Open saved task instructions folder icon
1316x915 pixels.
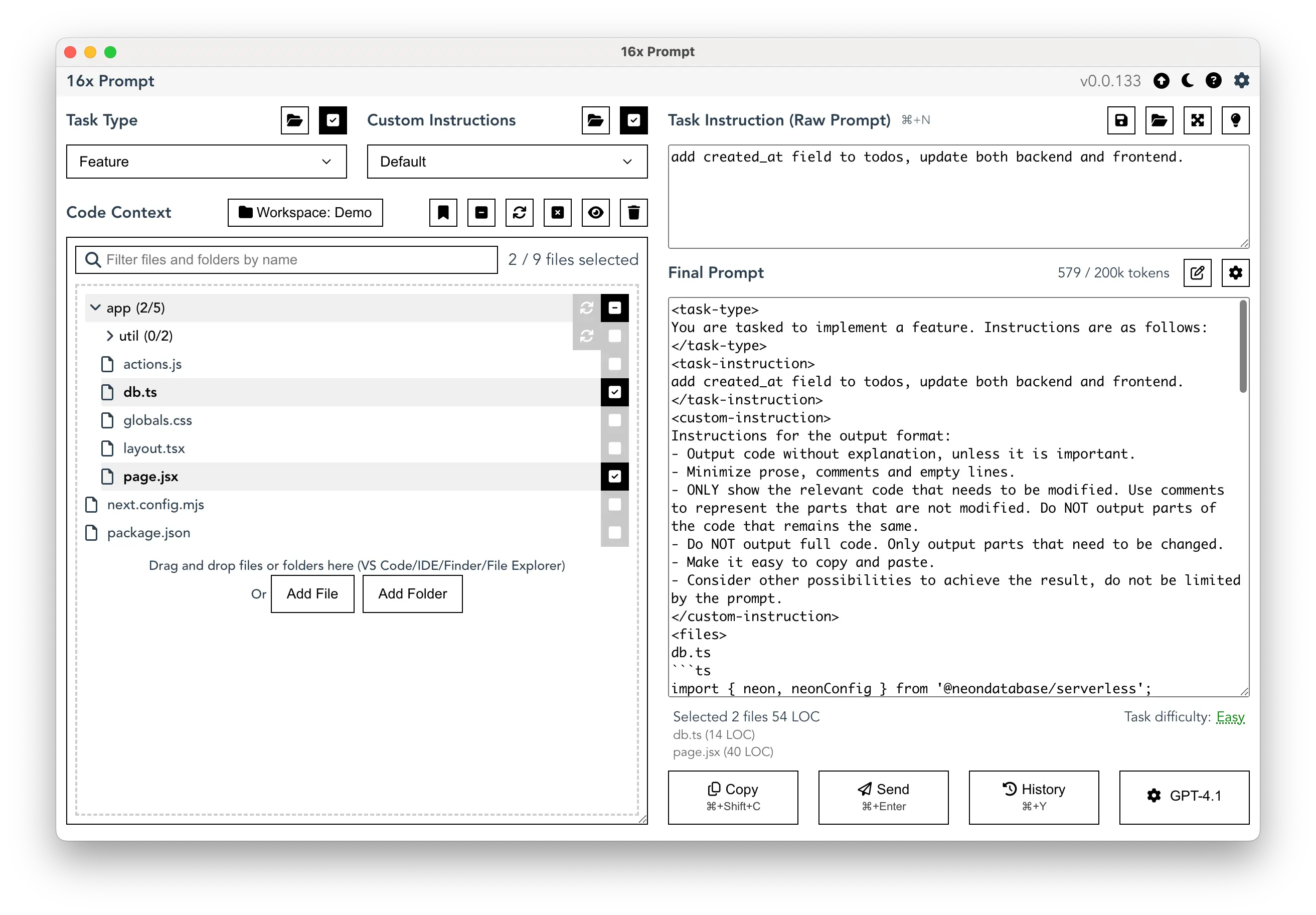[x=1159, y=120]
